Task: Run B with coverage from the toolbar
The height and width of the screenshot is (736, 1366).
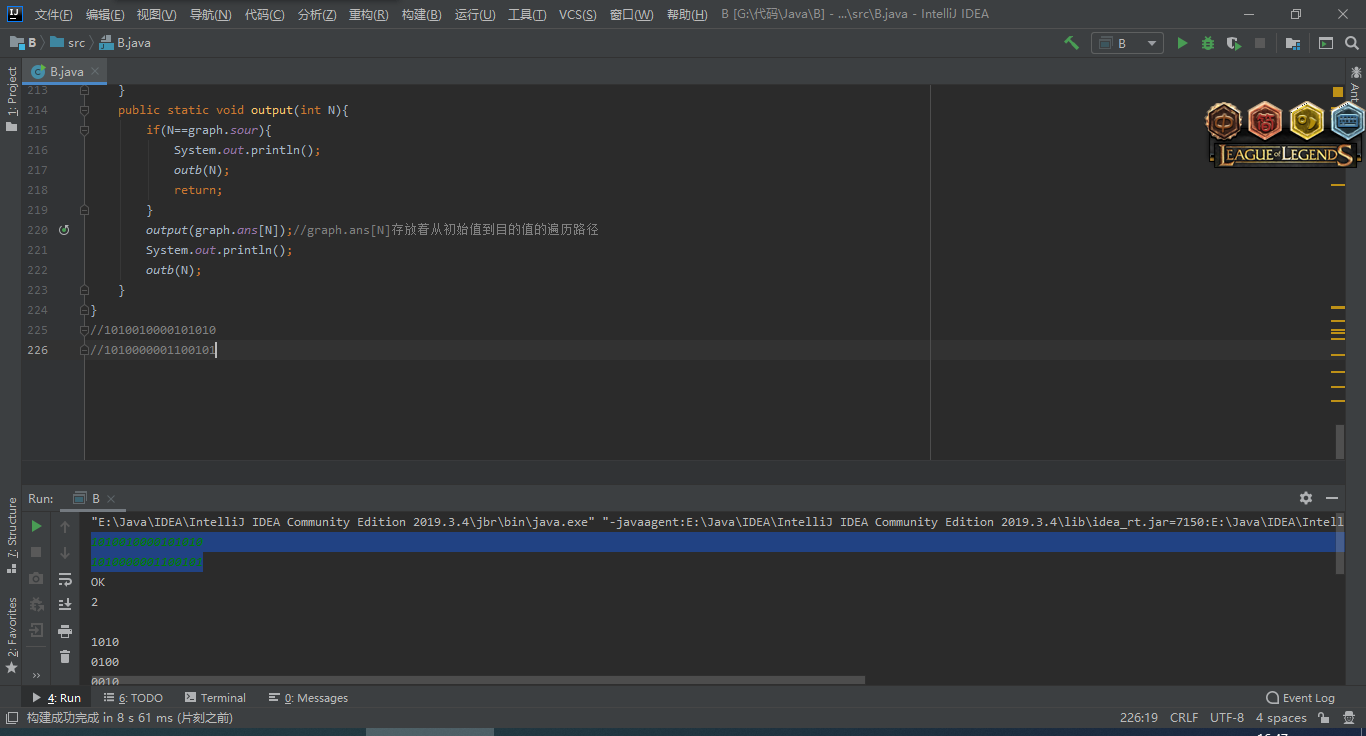Action: (1234, 43)
